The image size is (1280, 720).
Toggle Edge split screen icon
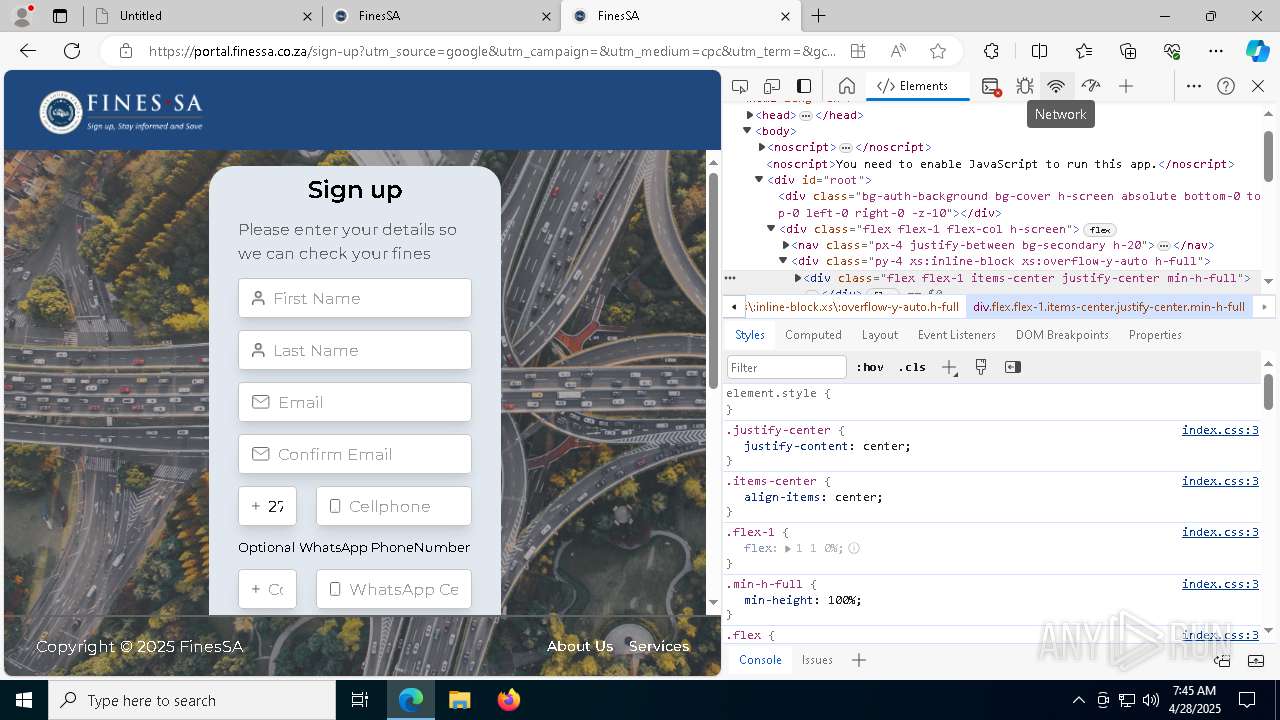[1039, 51]
